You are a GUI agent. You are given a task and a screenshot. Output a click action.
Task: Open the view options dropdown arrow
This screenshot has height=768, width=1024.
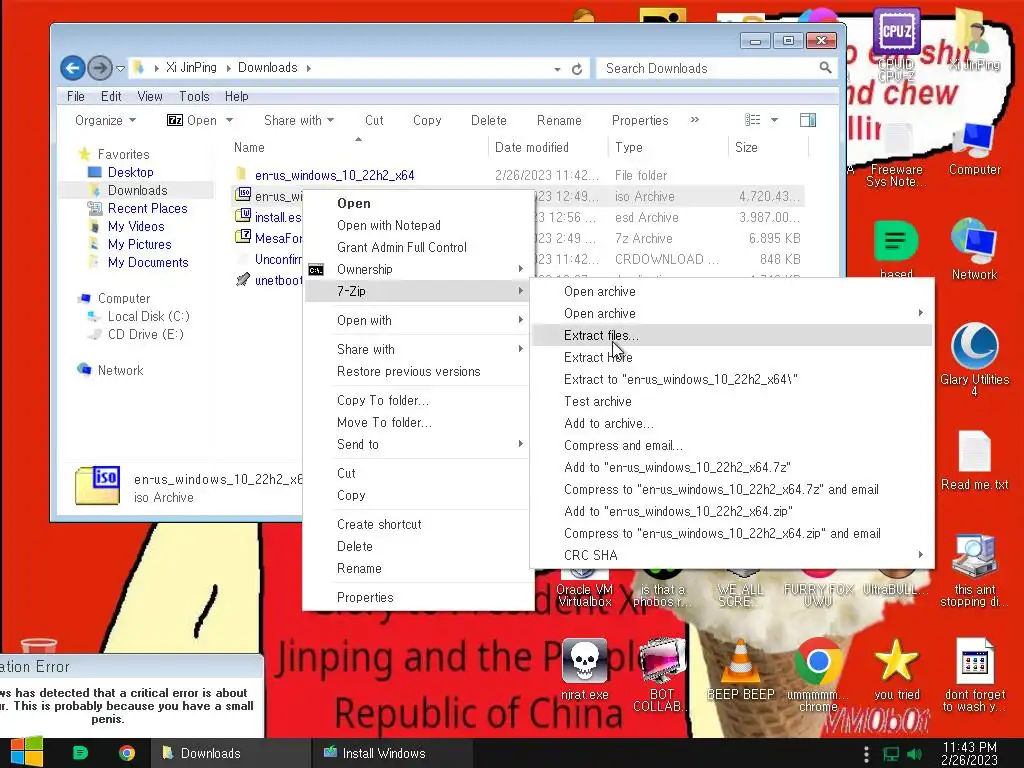click(x=775, y=120)
